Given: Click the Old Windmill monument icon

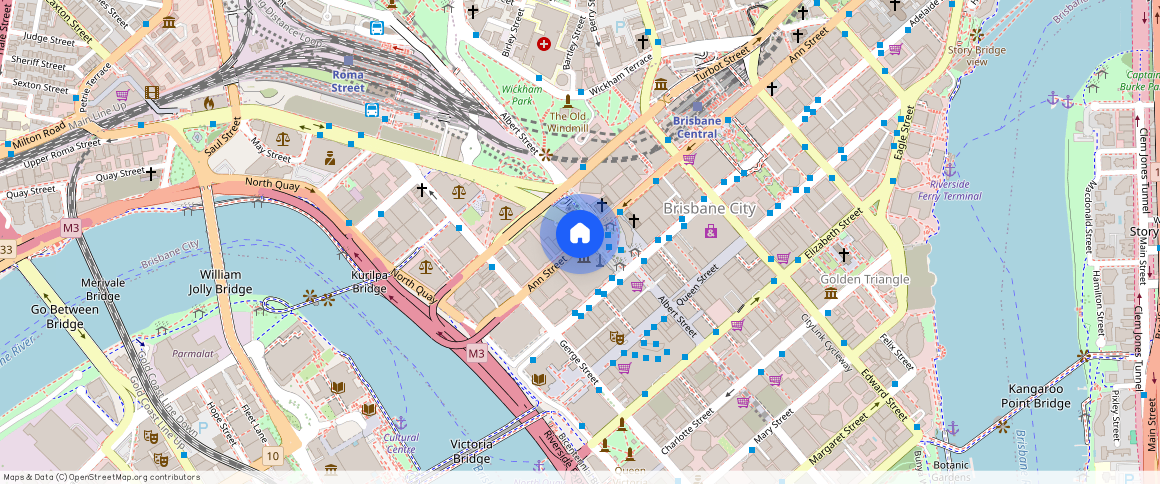Looking at the screenshot, I should coord(568,100).
